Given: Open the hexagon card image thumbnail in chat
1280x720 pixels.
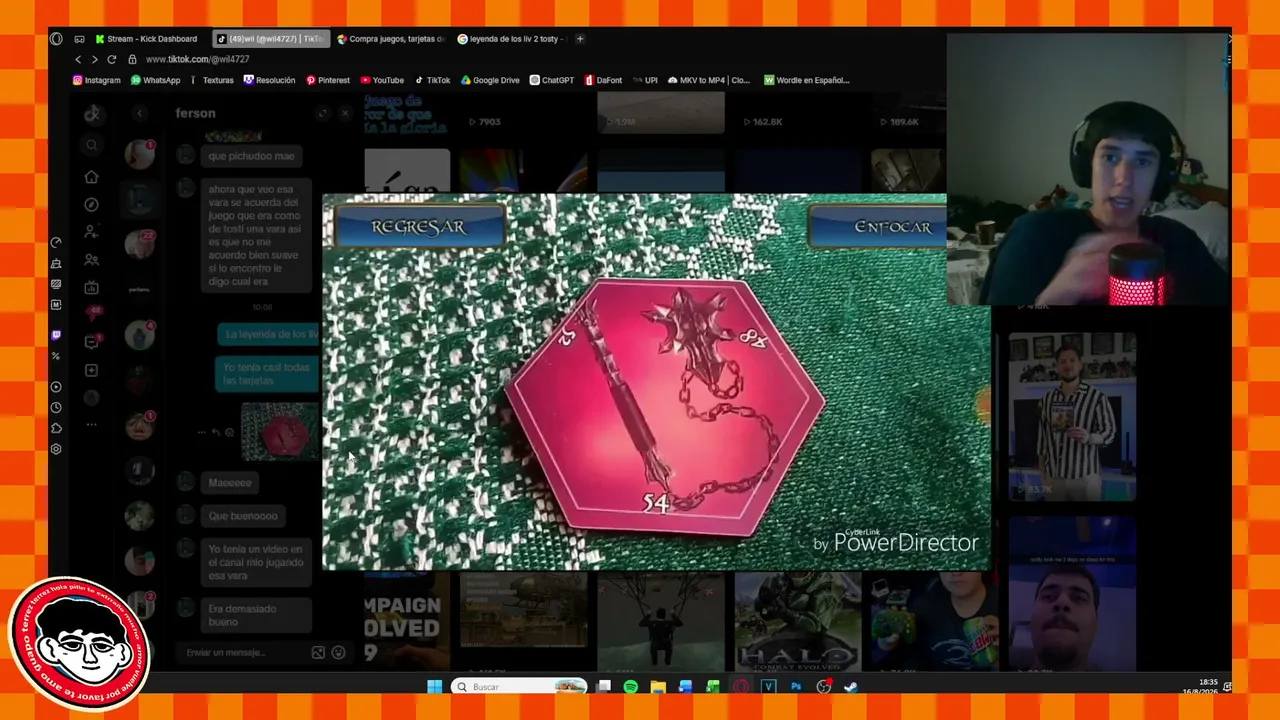Looking at the screenshot, I should pos(280,432).
